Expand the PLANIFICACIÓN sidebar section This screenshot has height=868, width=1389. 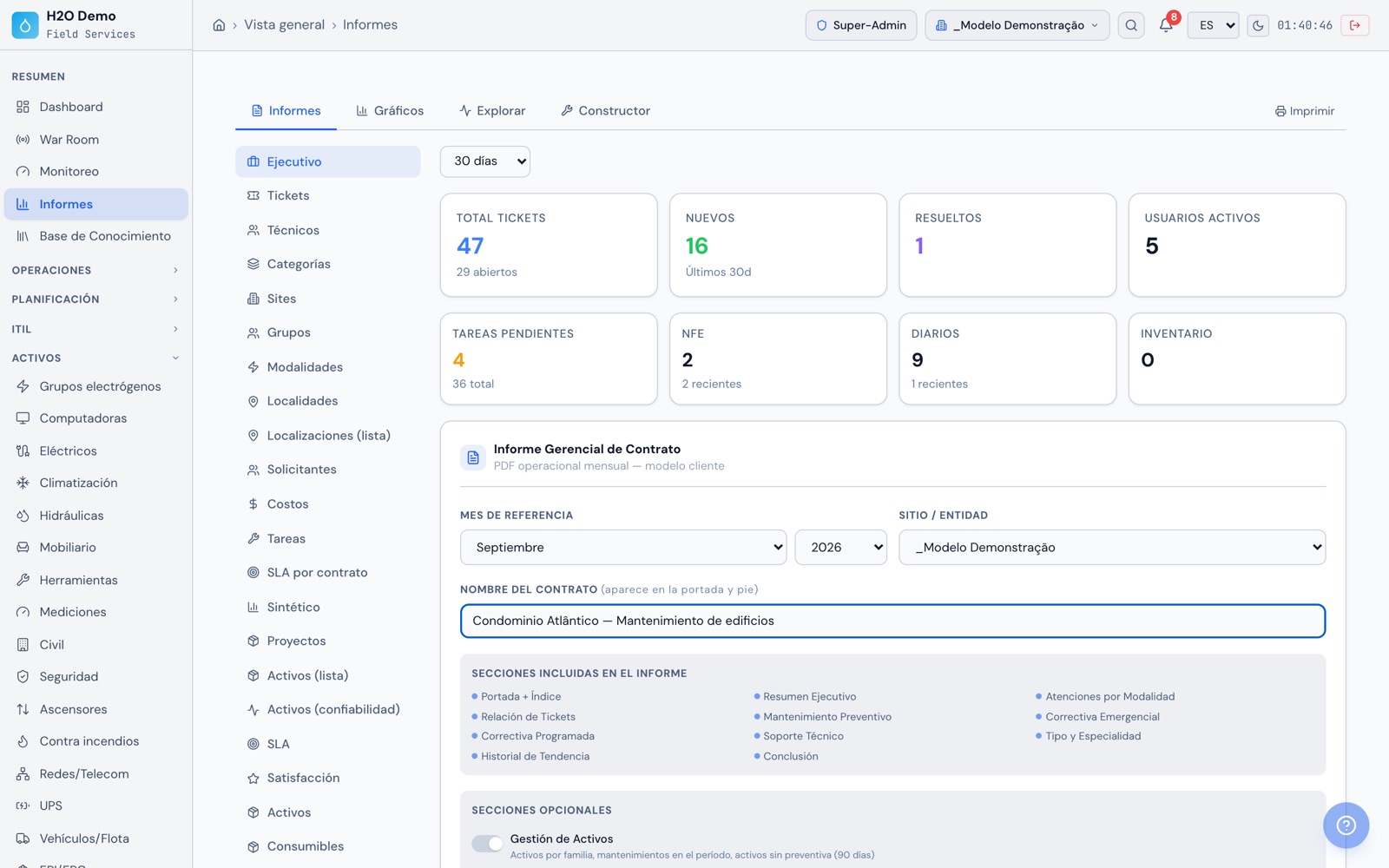95,299
